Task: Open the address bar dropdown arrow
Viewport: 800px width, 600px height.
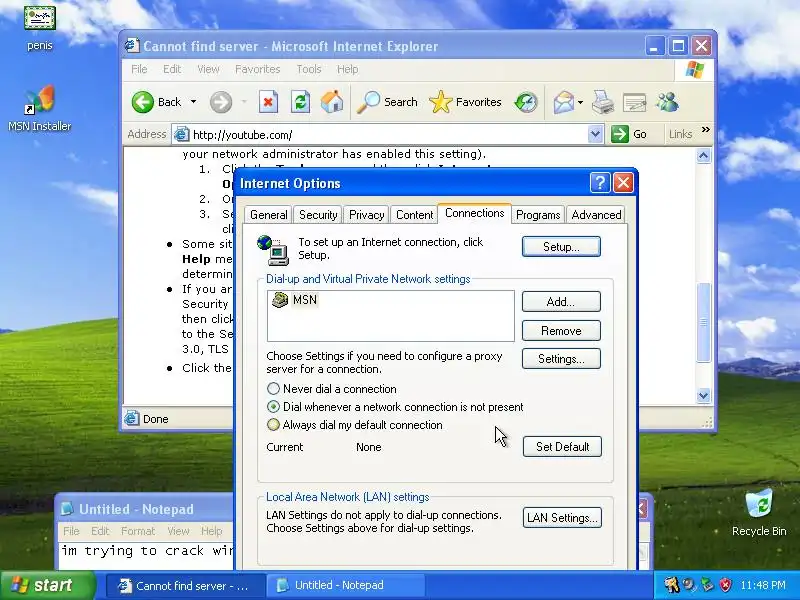Action: tap(595, 134)
